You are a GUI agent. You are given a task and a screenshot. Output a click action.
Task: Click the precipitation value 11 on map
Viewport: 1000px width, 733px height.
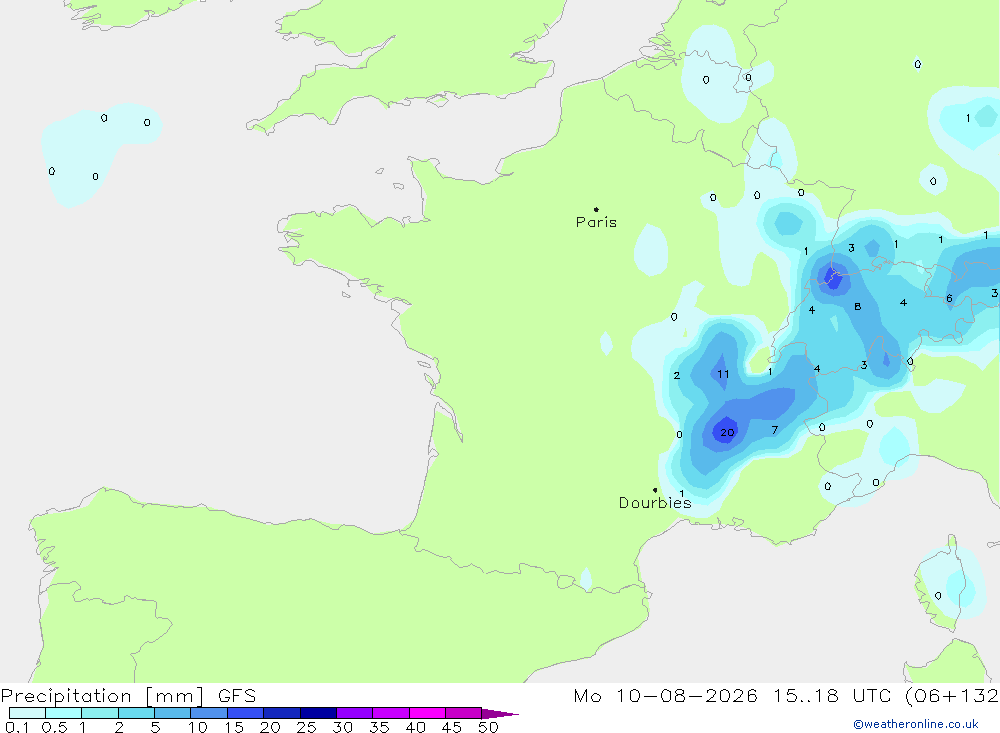click(723, 374)
